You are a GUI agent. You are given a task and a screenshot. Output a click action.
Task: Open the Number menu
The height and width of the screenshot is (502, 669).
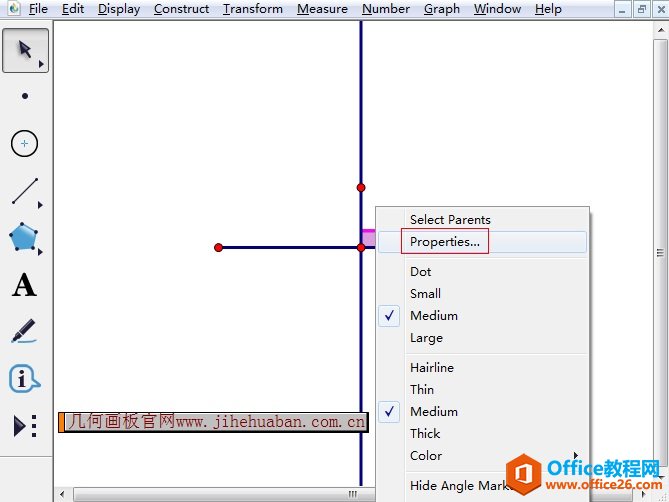pyautogui.click(x=386, y=9)
